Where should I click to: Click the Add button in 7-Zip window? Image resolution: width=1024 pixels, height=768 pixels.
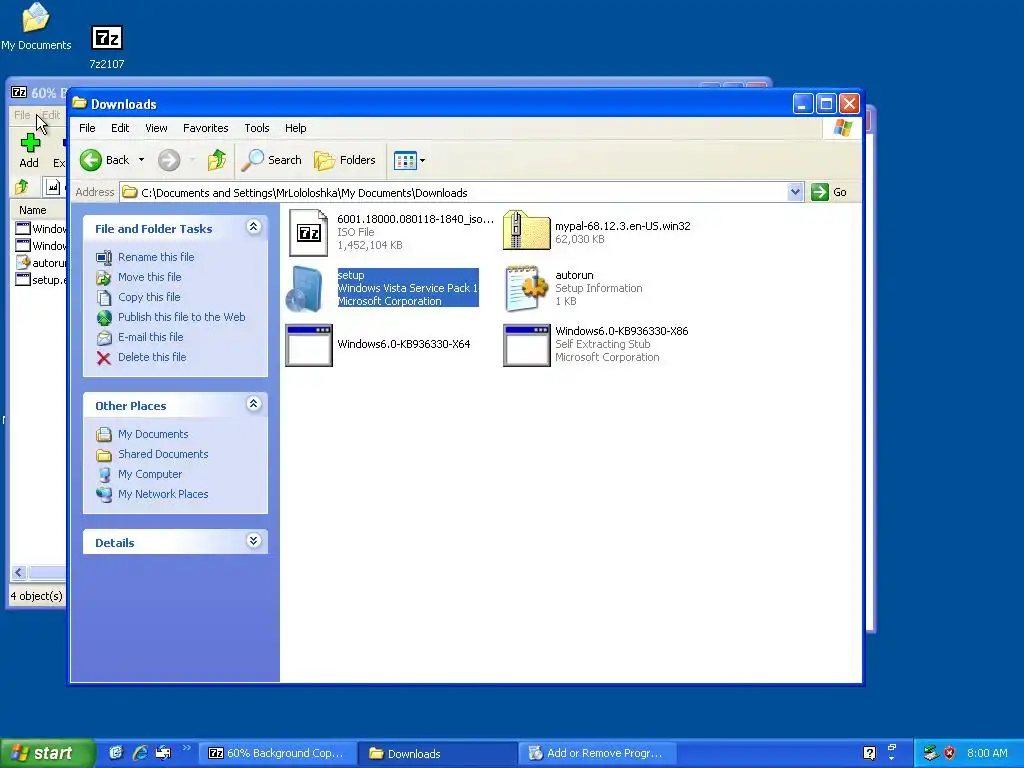[x=29, y=151]
